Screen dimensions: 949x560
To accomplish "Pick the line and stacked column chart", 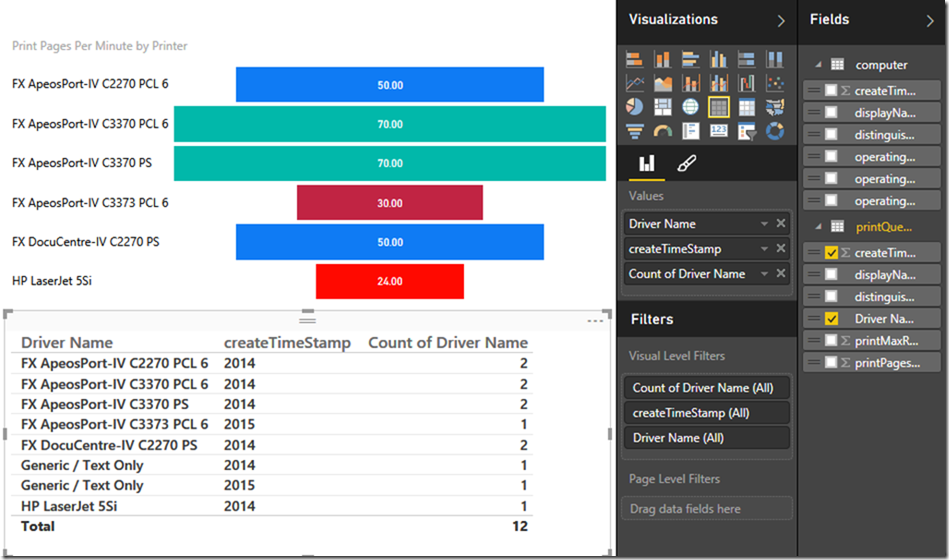I will click(x=691, y=83).
